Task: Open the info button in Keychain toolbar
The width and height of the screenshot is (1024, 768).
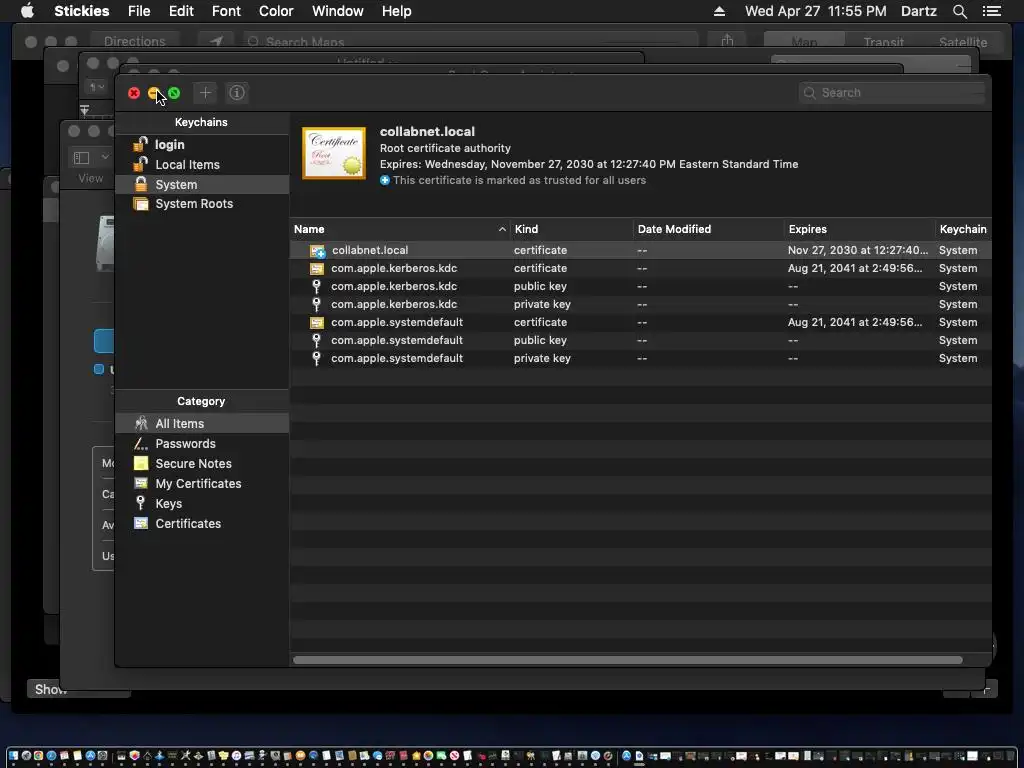Action: (237, 93)
